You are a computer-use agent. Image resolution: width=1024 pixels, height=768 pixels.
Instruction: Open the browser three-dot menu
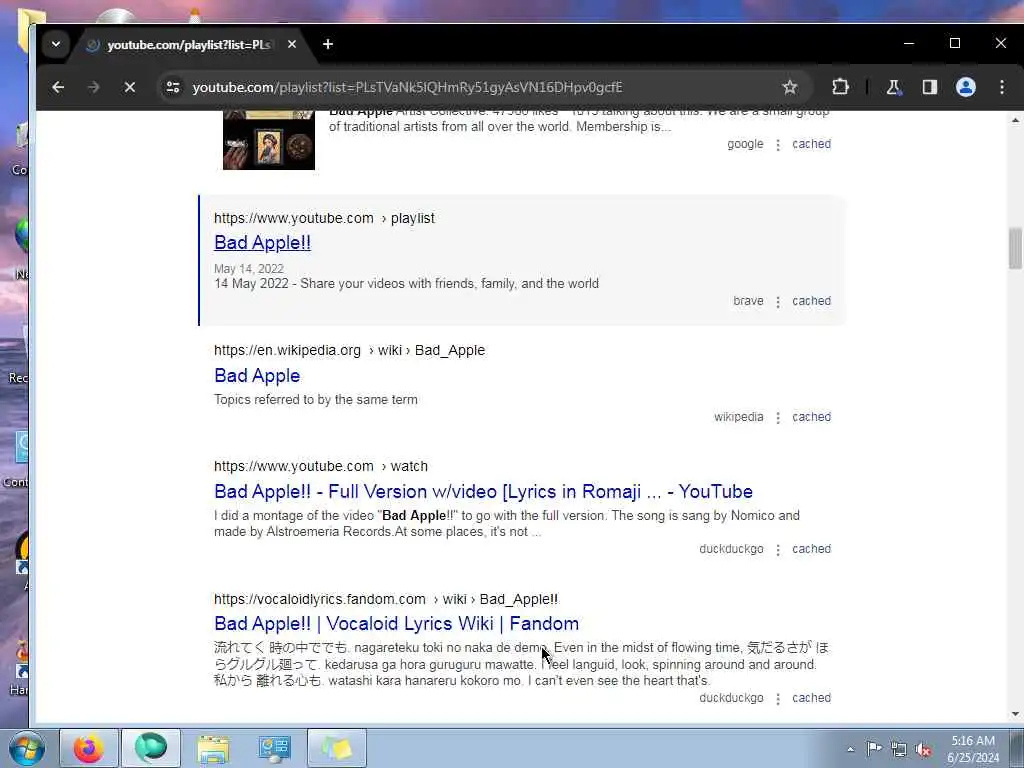1002,87
